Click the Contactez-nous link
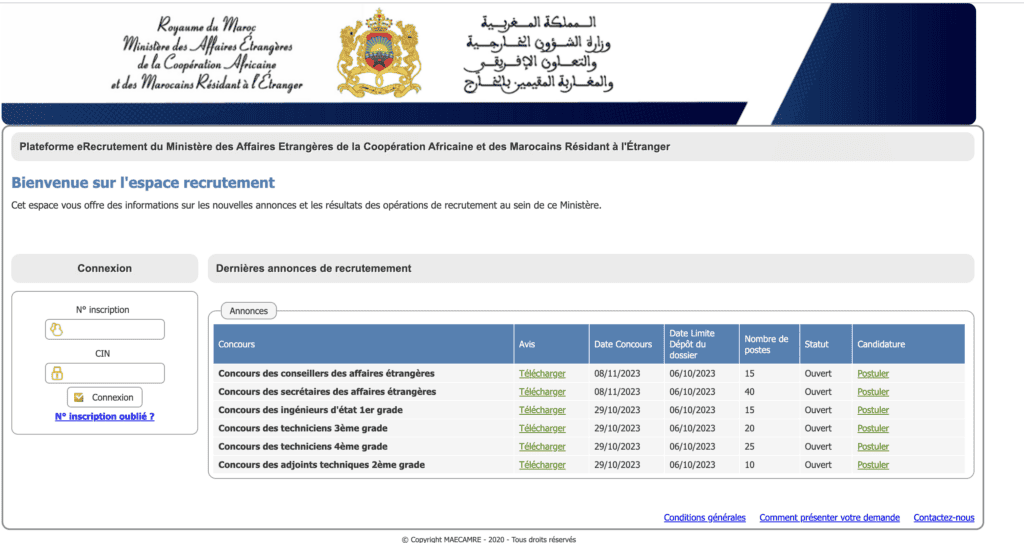The image size is (1024, 543). (x=944, y=518)
